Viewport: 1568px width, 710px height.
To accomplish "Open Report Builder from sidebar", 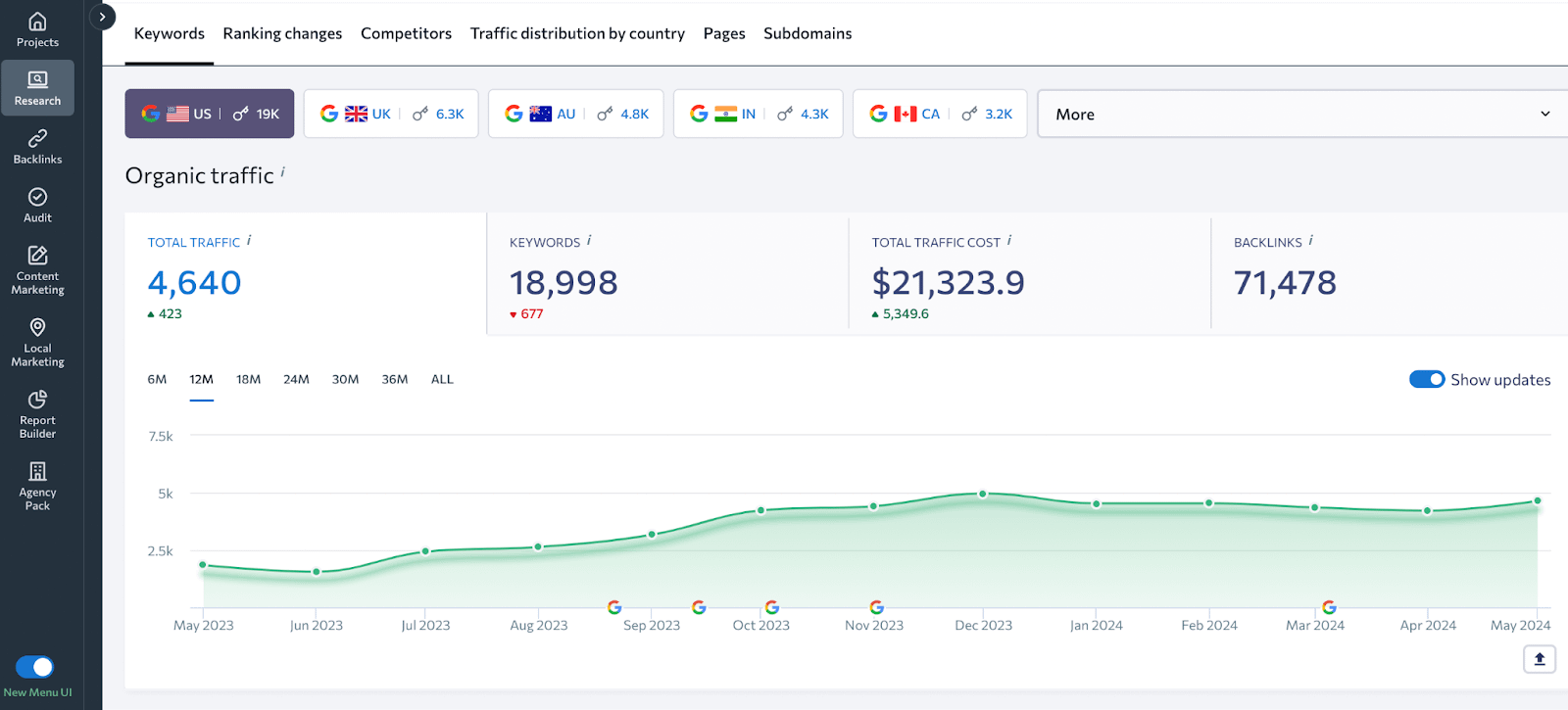I will coord(37,413).
